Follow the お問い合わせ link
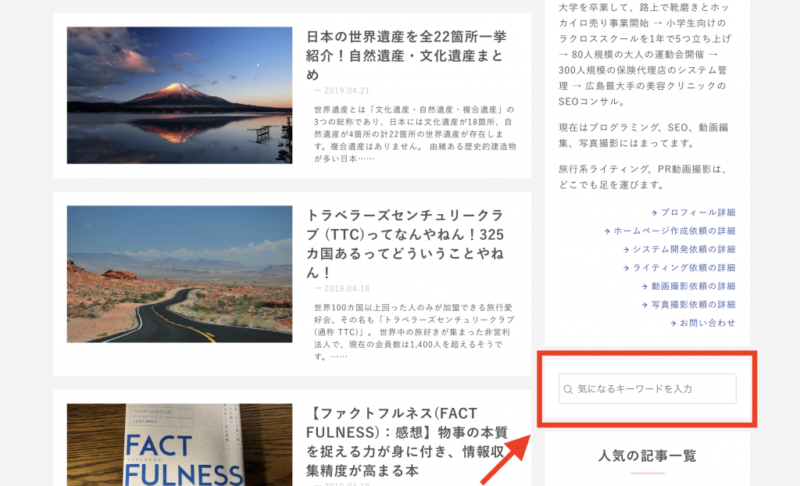Viewport: 800px width, 486px height. coord(708,322)
